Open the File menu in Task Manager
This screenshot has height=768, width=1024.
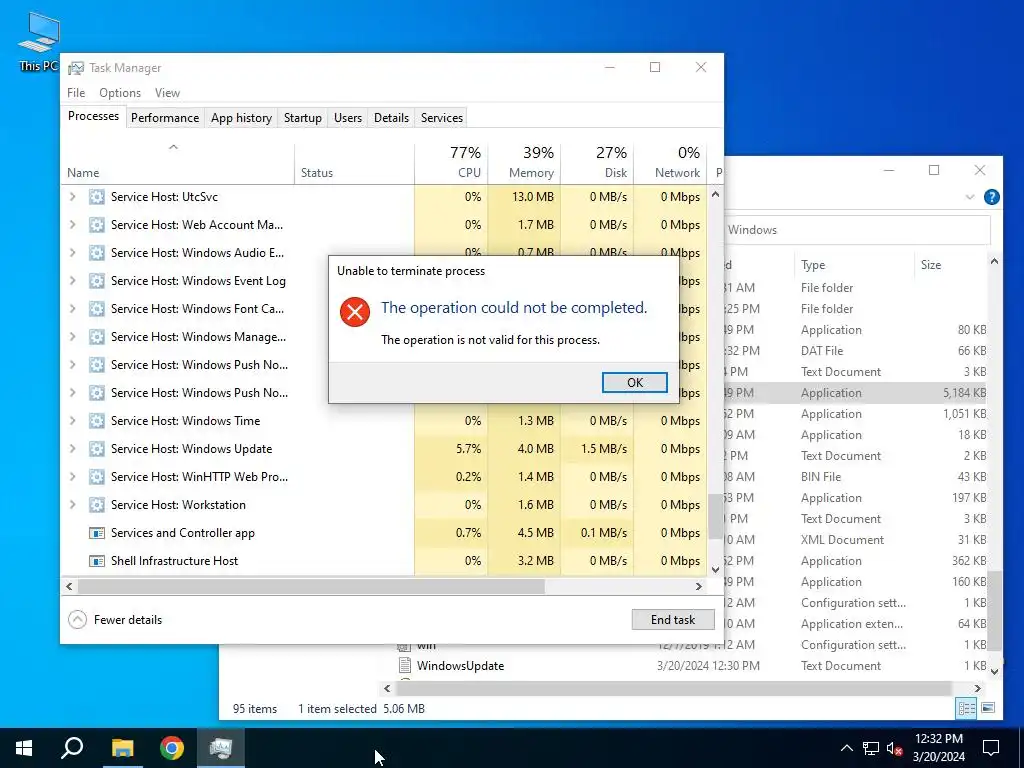point(76,93)
